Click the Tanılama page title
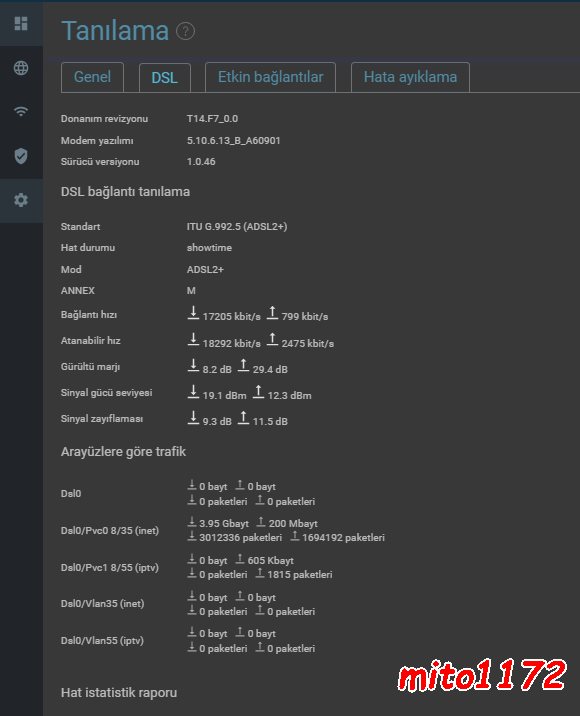 (x=115, y=31)
